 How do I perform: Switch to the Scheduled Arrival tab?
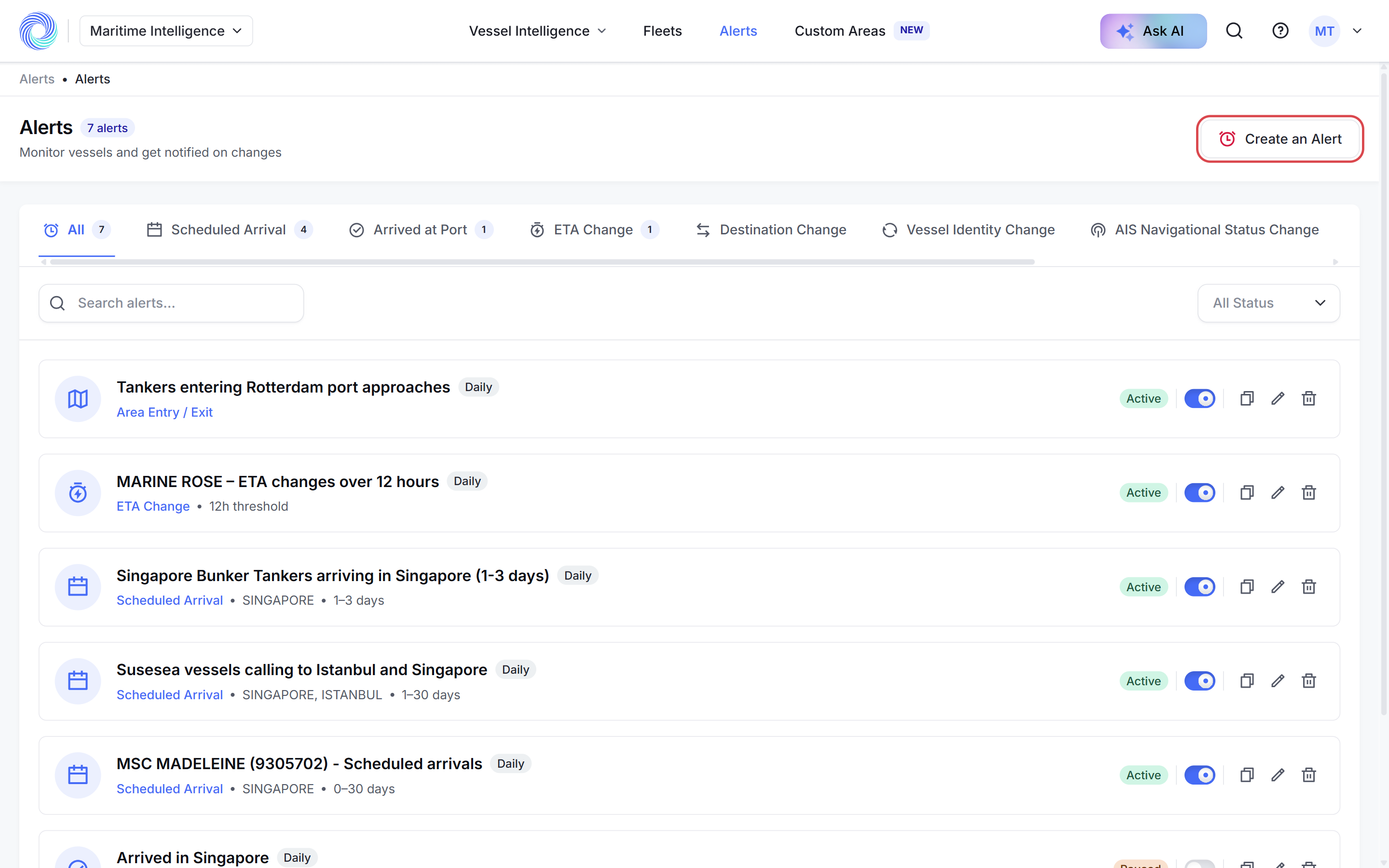pyautogui.click(x=230, y=230)
